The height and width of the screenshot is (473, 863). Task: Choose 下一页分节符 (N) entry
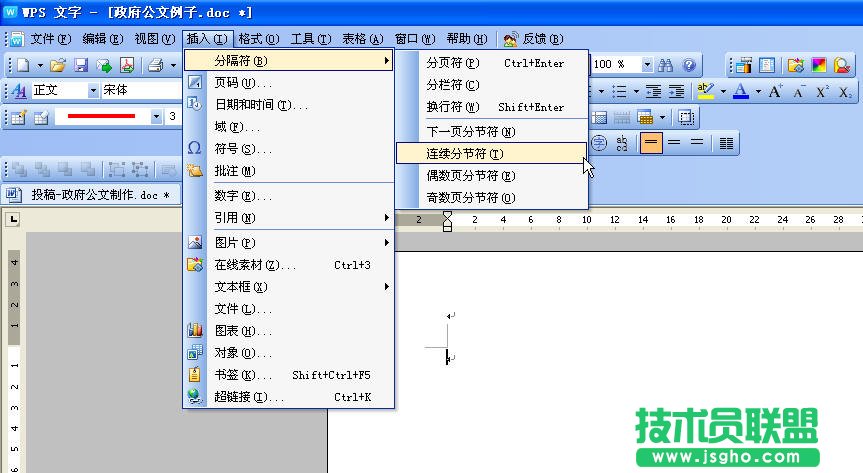[x=491, y=132]
